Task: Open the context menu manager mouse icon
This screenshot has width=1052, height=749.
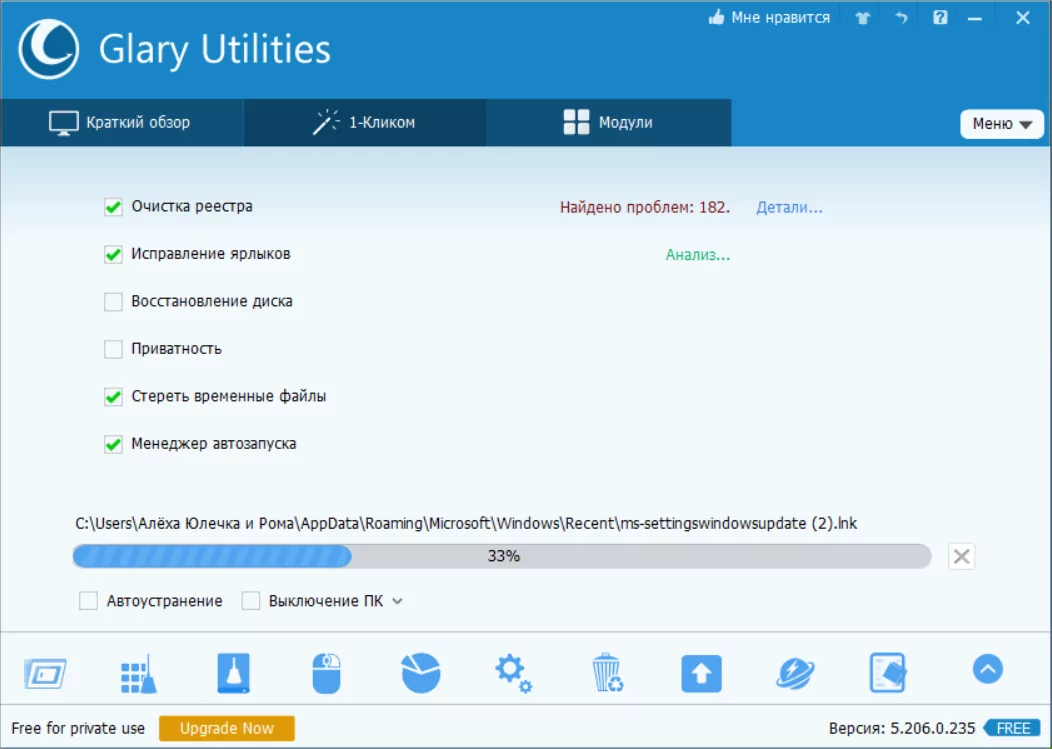Action: point(327,673)
